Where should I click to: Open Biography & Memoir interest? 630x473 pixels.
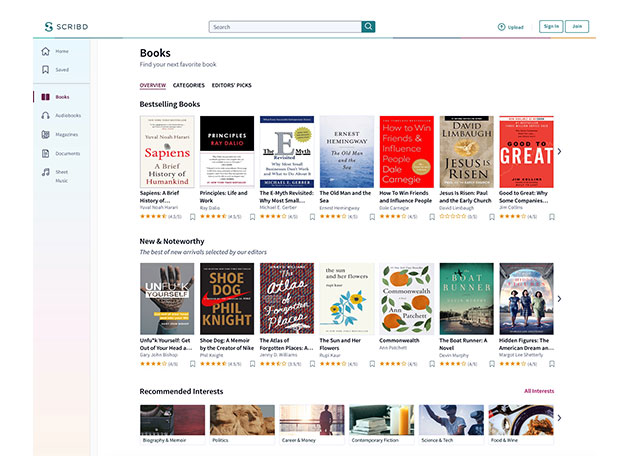coord(172,424)
